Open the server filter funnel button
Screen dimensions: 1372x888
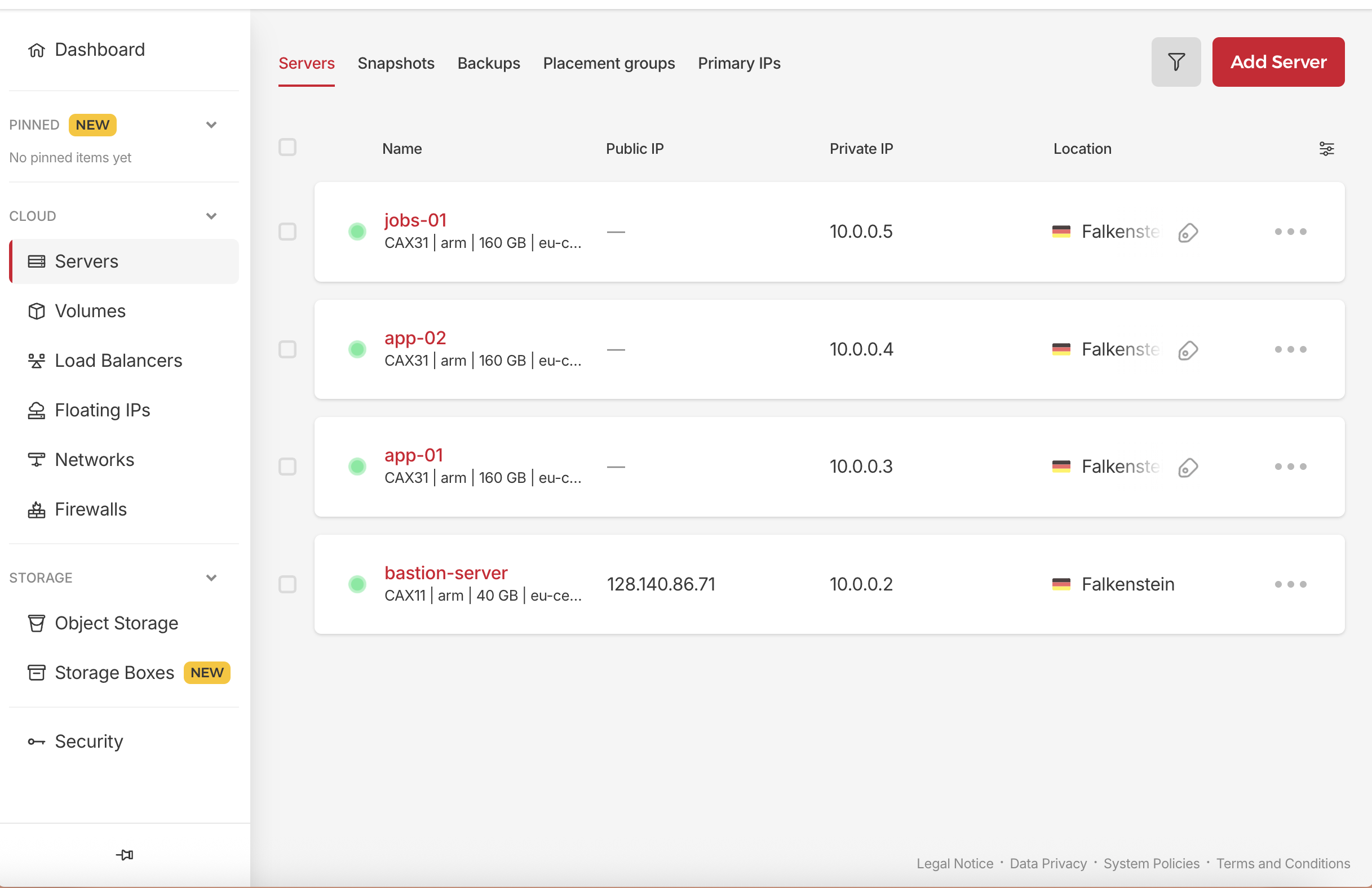pyautogui.click(x=1175, y=61)
